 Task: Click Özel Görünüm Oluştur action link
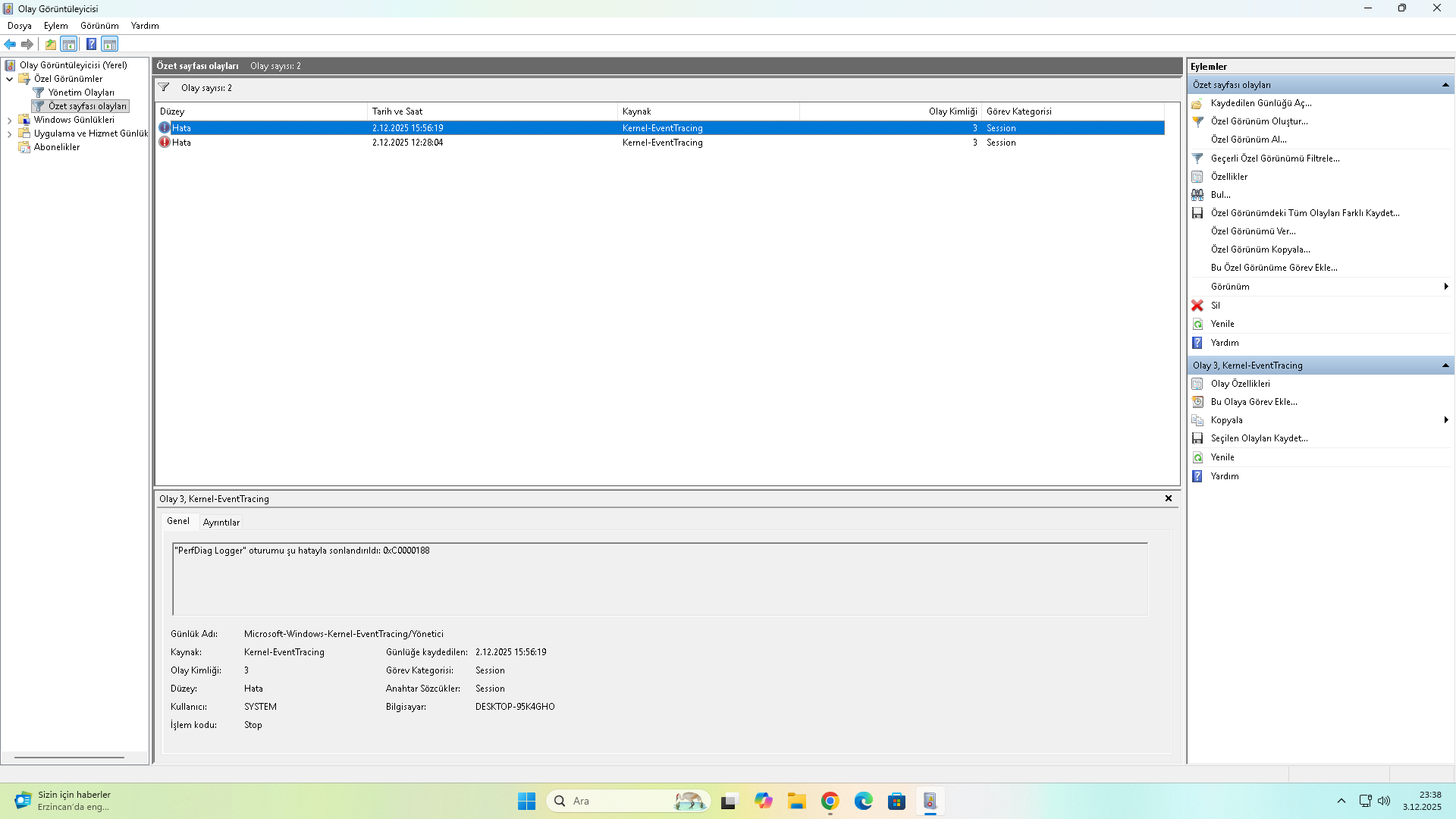1259,121
